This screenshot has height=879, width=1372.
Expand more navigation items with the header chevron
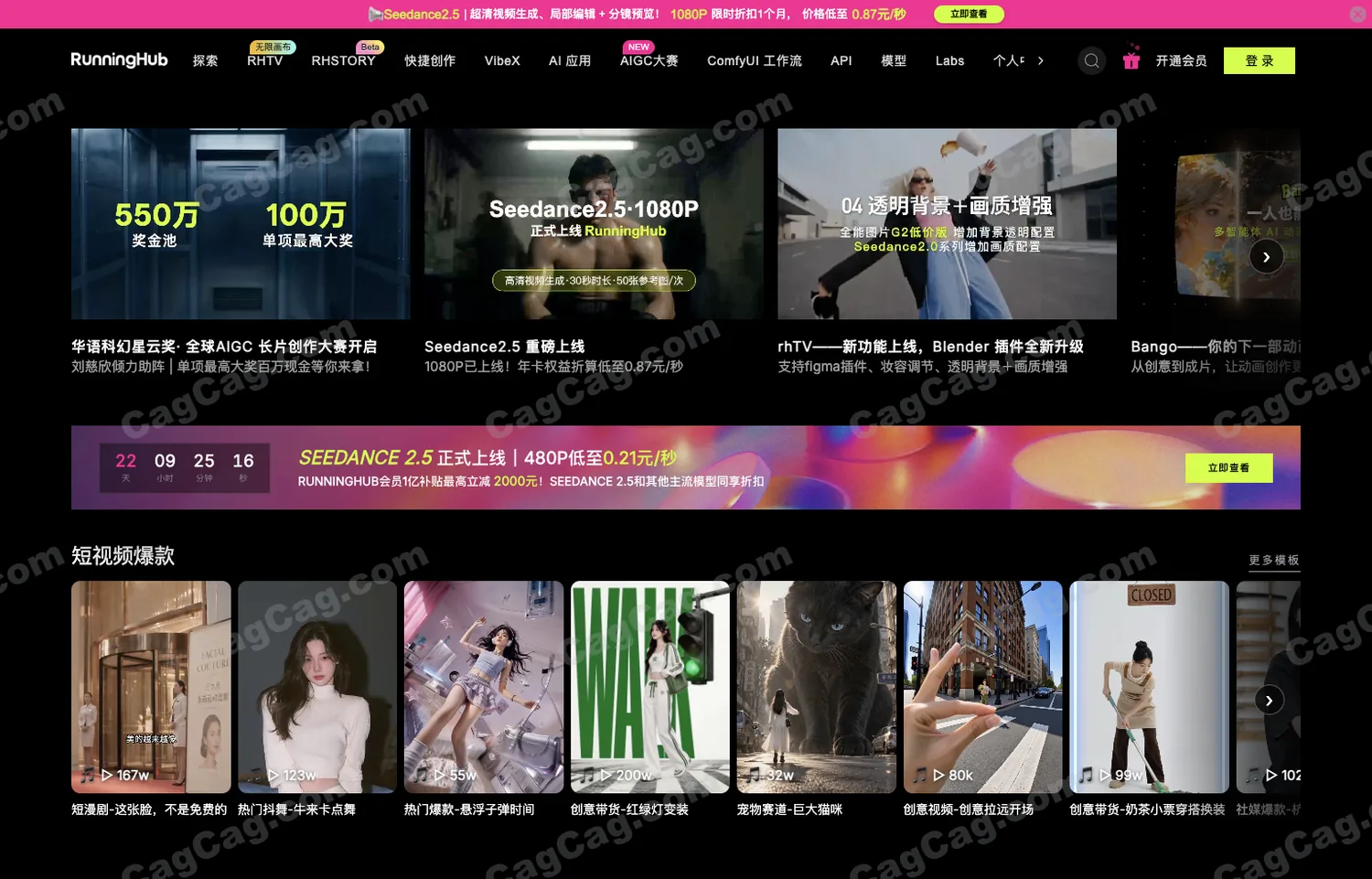(1041, 60)
